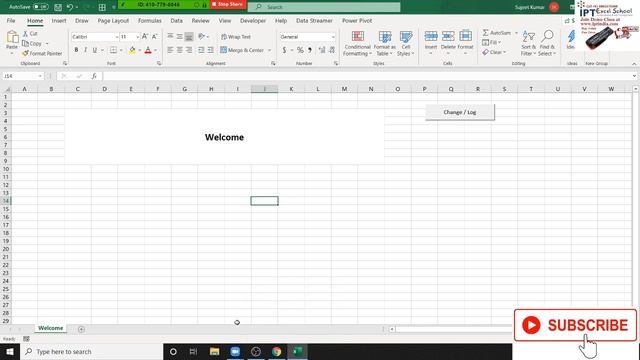Viewport: 640px width, 360px height.
Task: Click the Save icon in title bar
Action: click(x=58, y=7)
